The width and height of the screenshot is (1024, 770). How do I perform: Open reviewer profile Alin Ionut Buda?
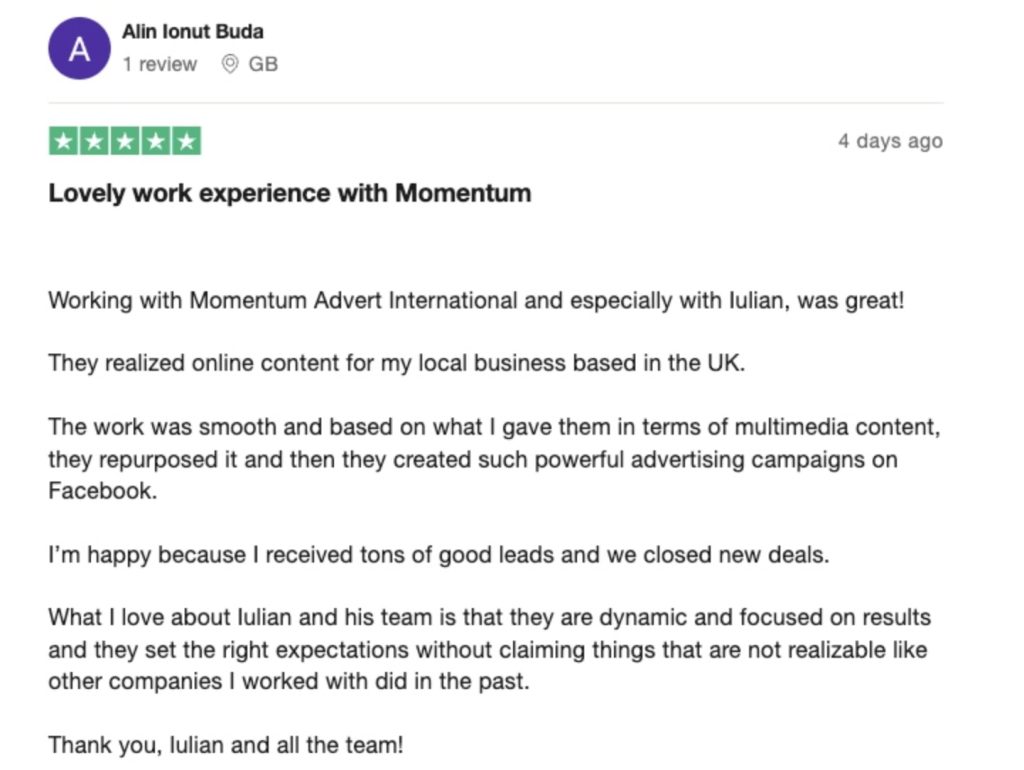[193, 31]
